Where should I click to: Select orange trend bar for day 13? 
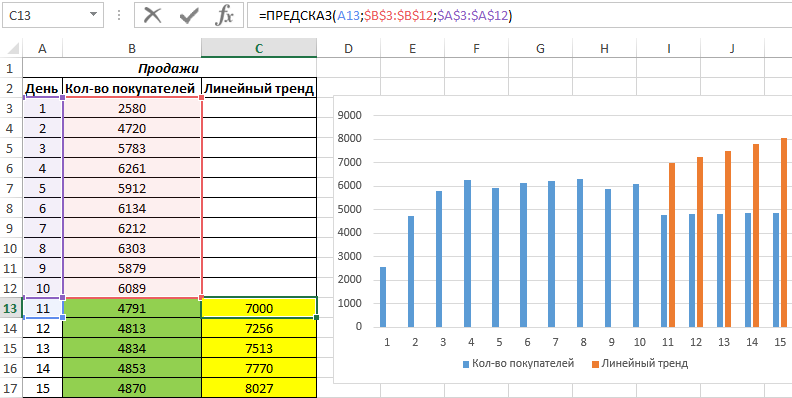pos(728,239)
